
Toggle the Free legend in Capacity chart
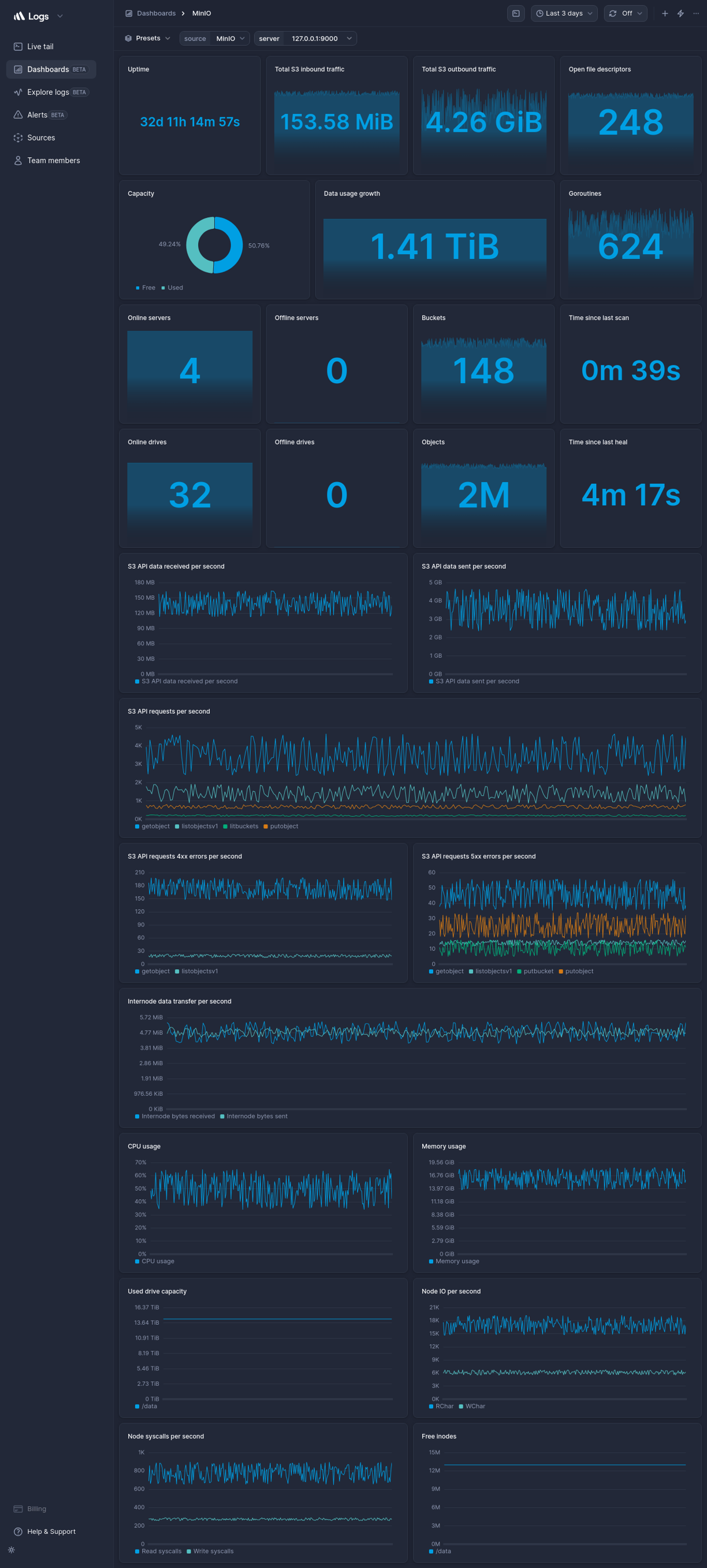tap(146, 288)
